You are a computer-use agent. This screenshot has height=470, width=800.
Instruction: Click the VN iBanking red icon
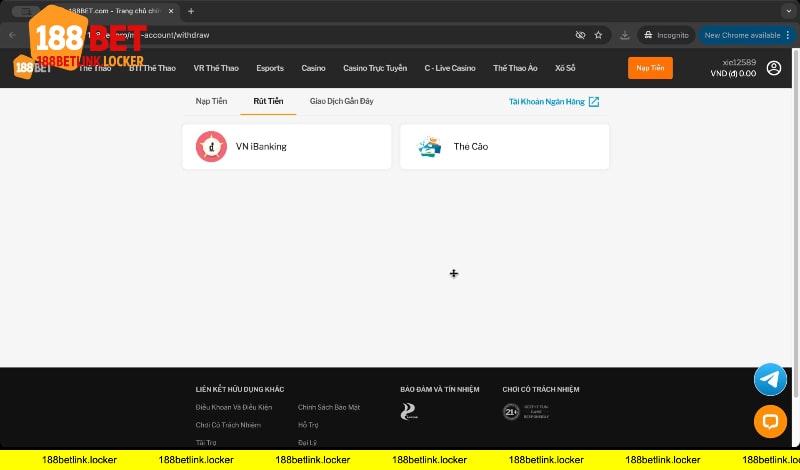point(211,146)
